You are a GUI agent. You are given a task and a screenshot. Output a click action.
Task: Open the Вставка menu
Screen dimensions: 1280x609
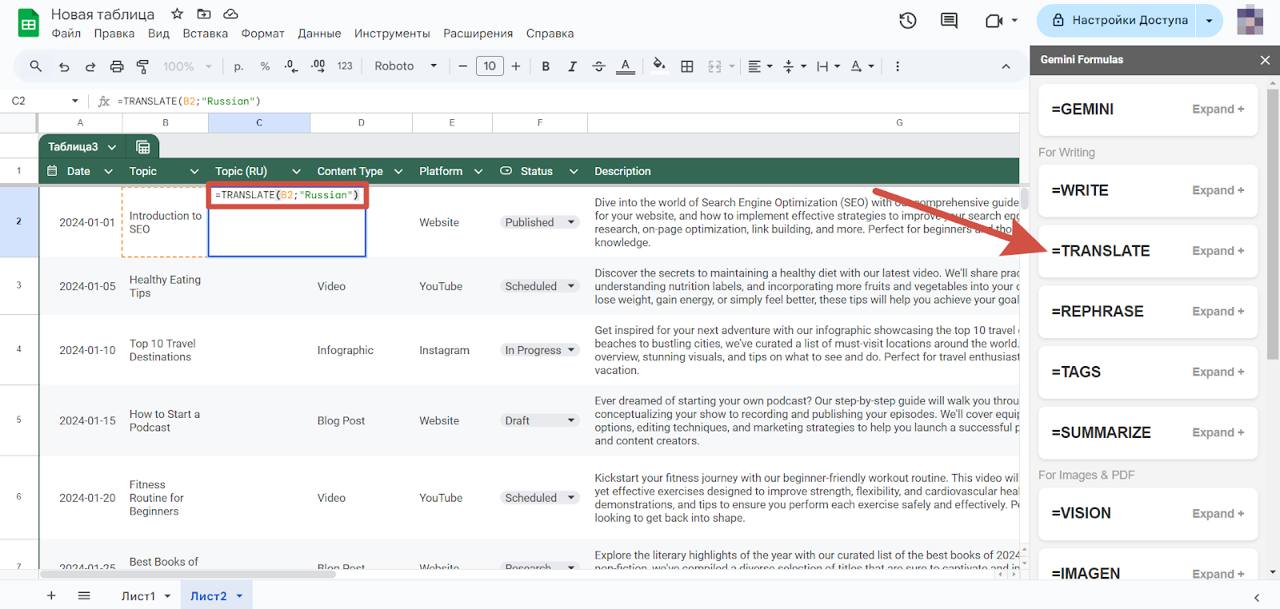coord(205,33)
